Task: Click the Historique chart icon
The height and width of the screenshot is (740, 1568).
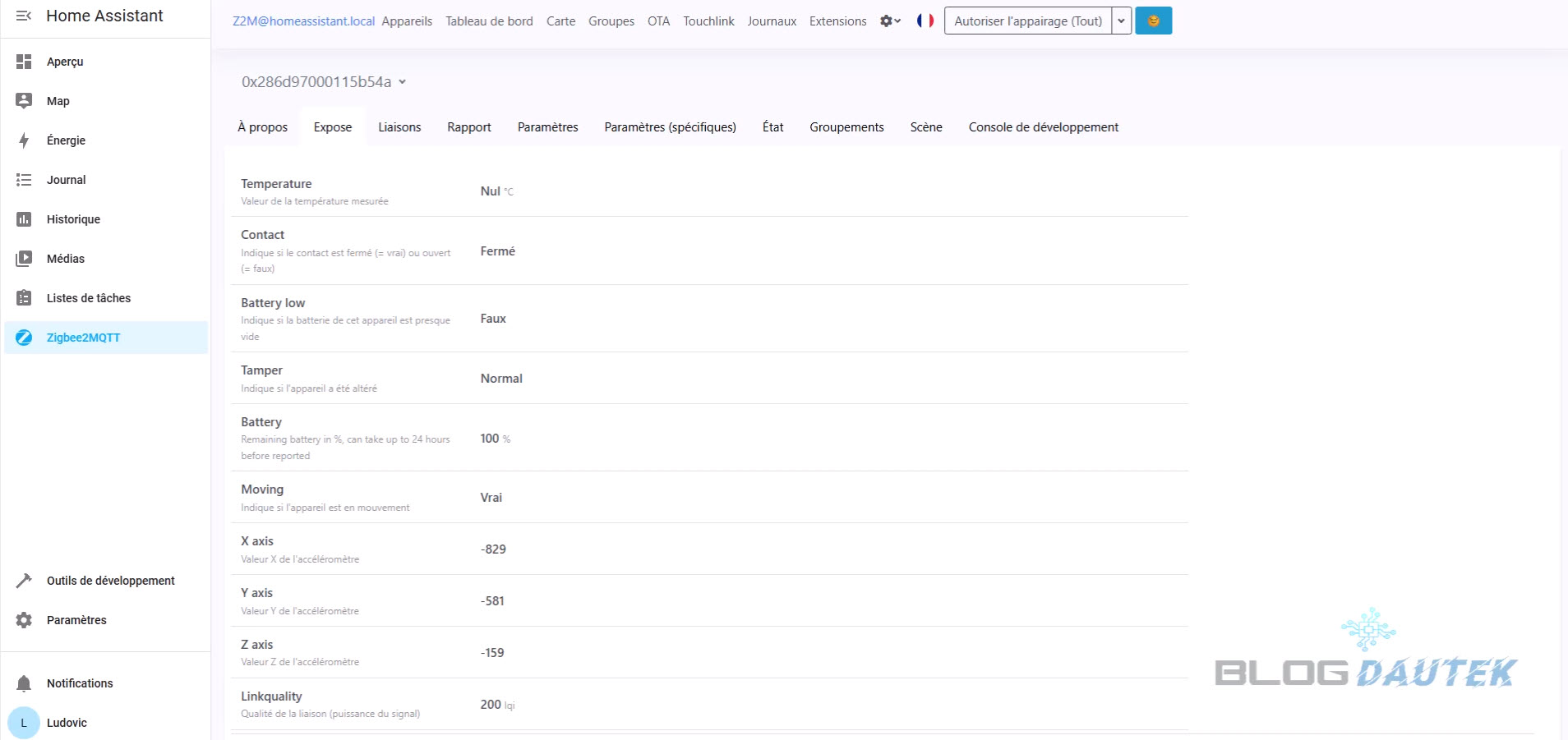Action: (24, 219)
